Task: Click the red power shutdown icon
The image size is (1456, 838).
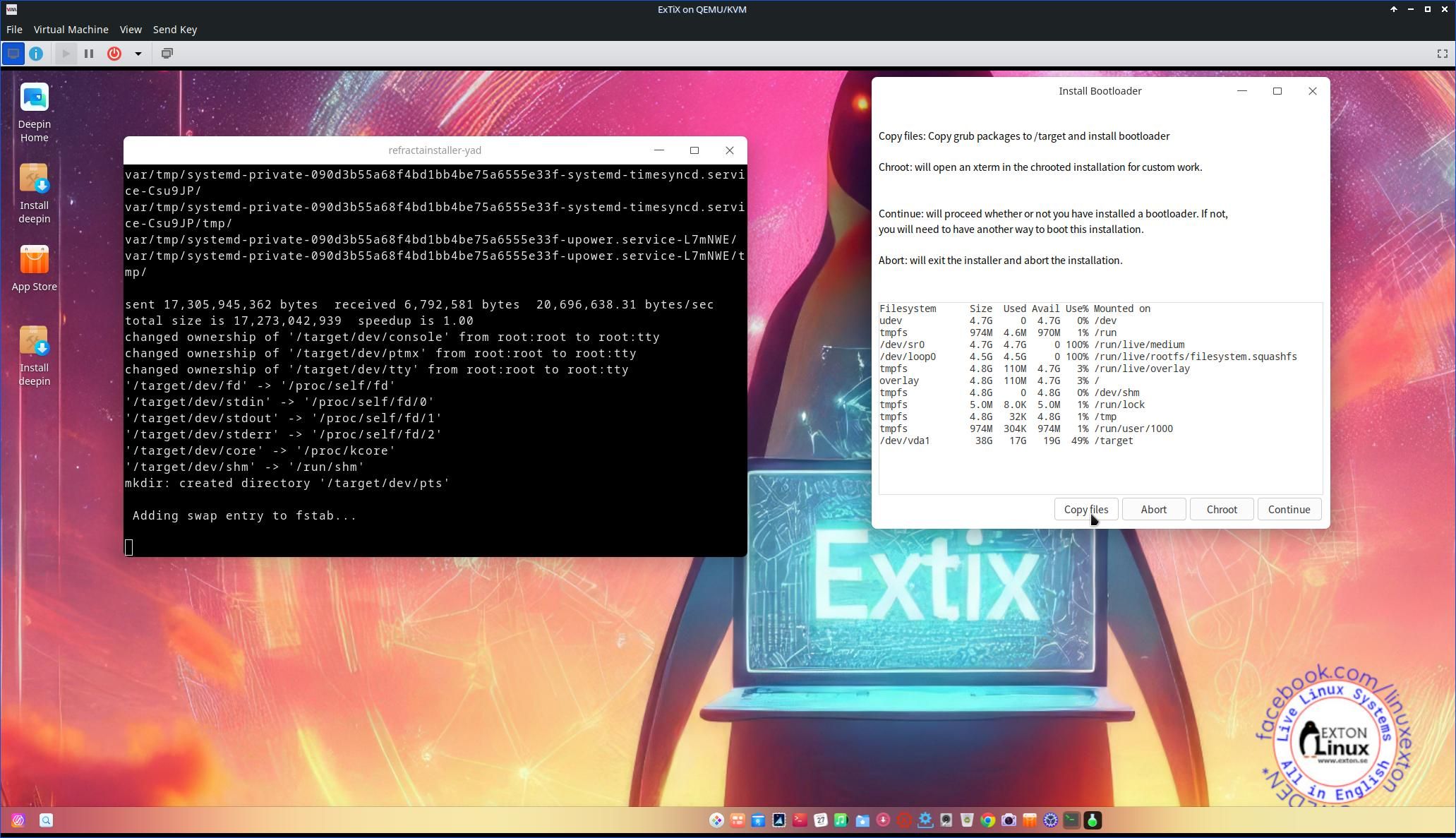Action: point(114,54)
